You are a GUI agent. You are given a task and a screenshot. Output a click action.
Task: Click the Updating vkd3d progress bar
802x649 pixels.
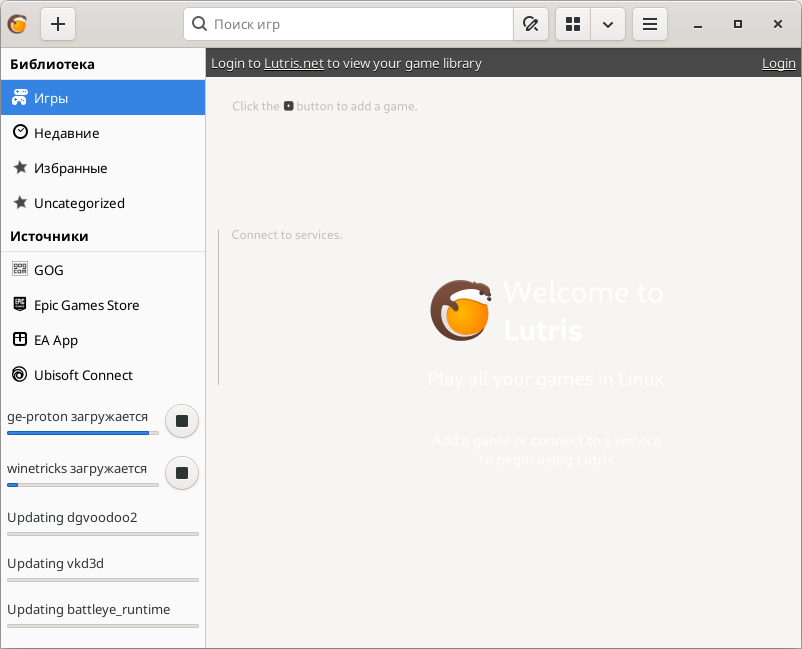coord(103,580)
